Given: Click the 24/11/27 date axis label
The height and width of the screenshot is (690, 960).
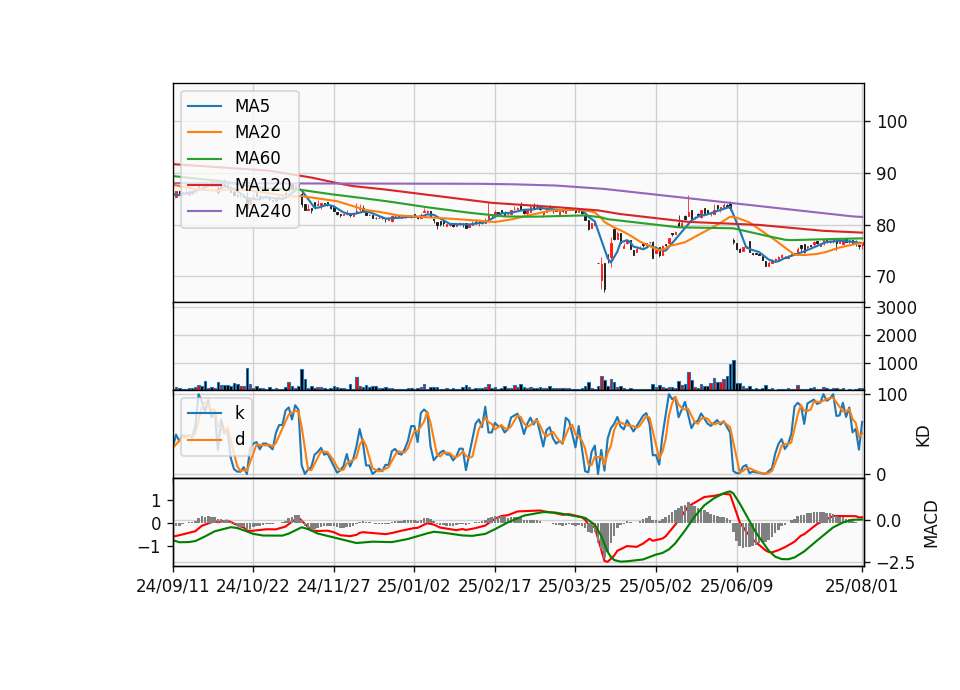Looking at the screenshot, I should click(334, 586).
